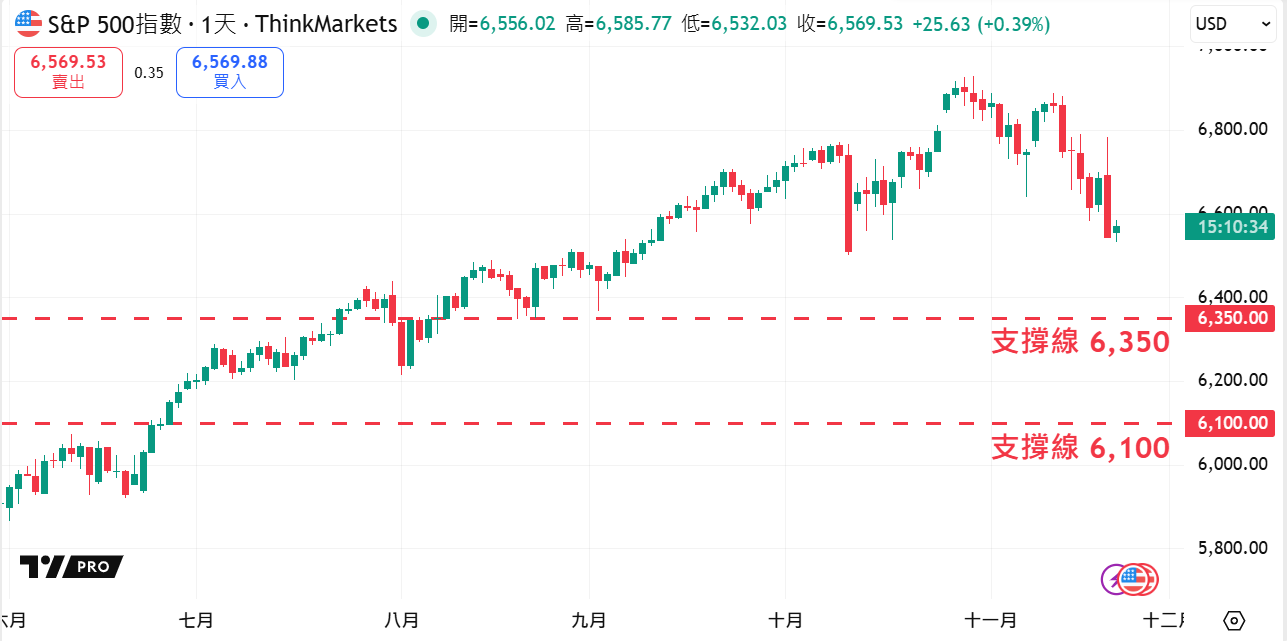The height and width of the screenshot is (641, 1287).
Task: Click the 0.35 spread value between buy and sell
Action: pos(149,72)
